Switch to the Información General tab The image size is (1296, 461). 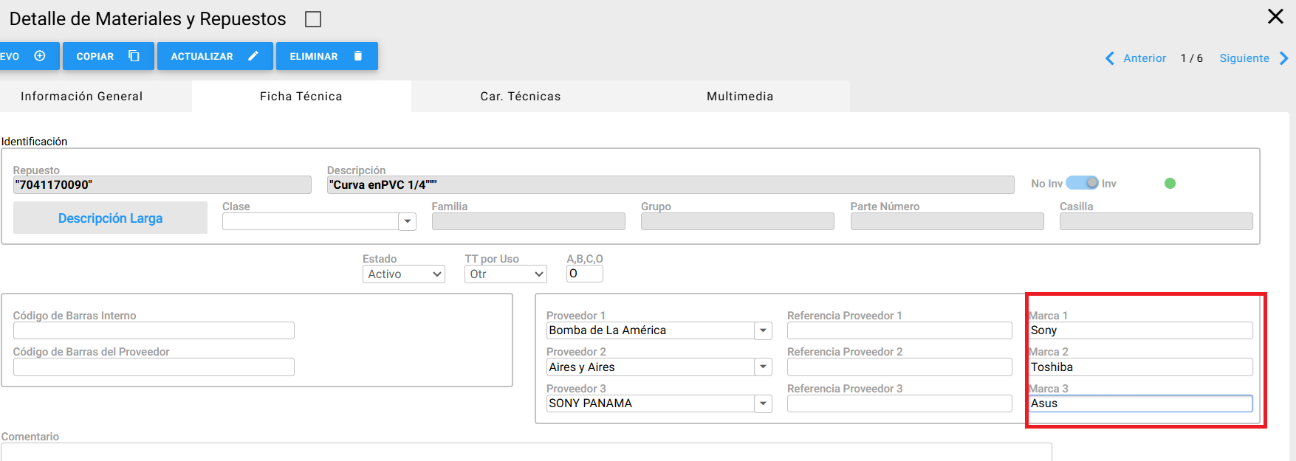pos(82,97)
